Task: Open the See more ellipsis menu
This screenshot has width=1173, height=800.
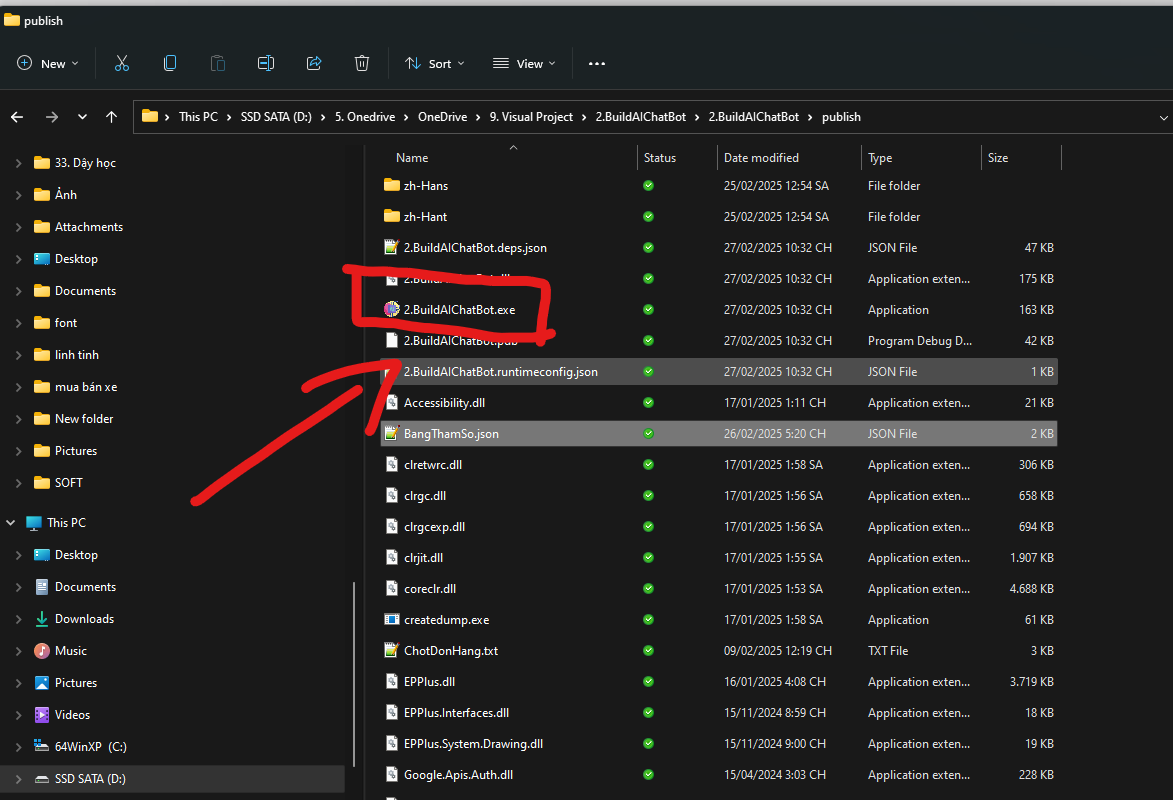Action: pos(597,63)
